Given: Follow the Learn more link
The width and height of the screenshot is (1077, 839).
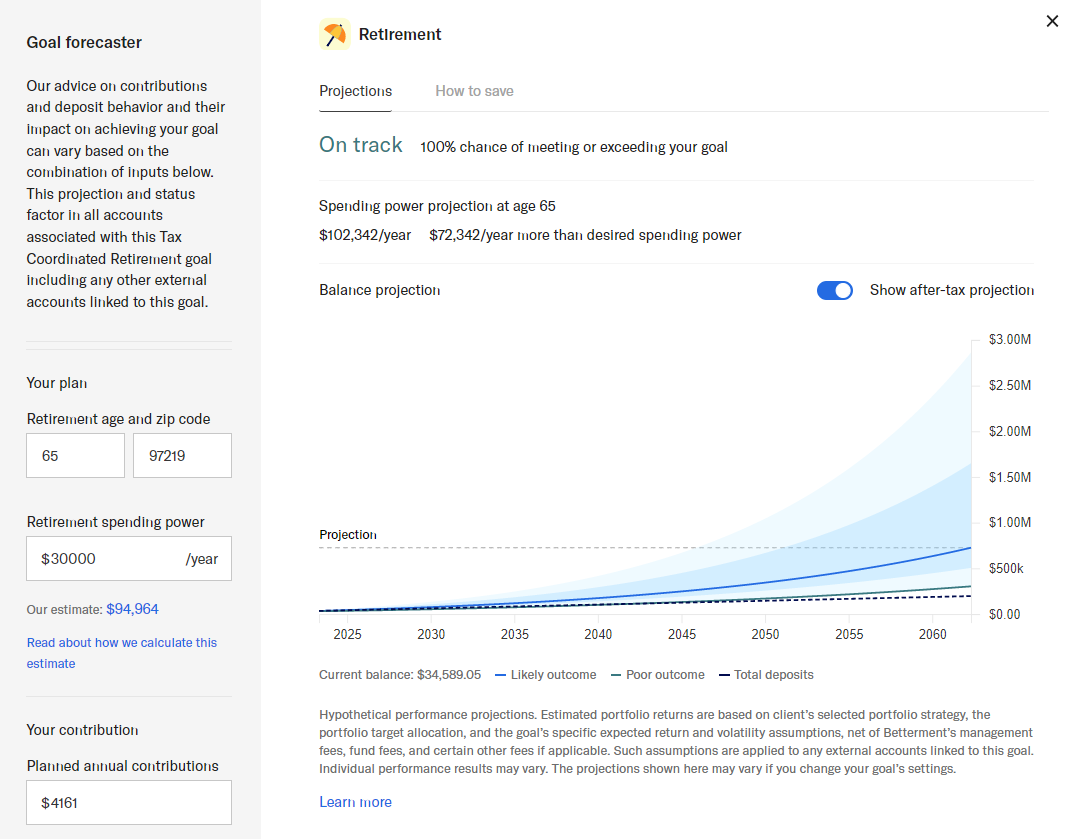Looking at the screenshot, I should [355, 802].
